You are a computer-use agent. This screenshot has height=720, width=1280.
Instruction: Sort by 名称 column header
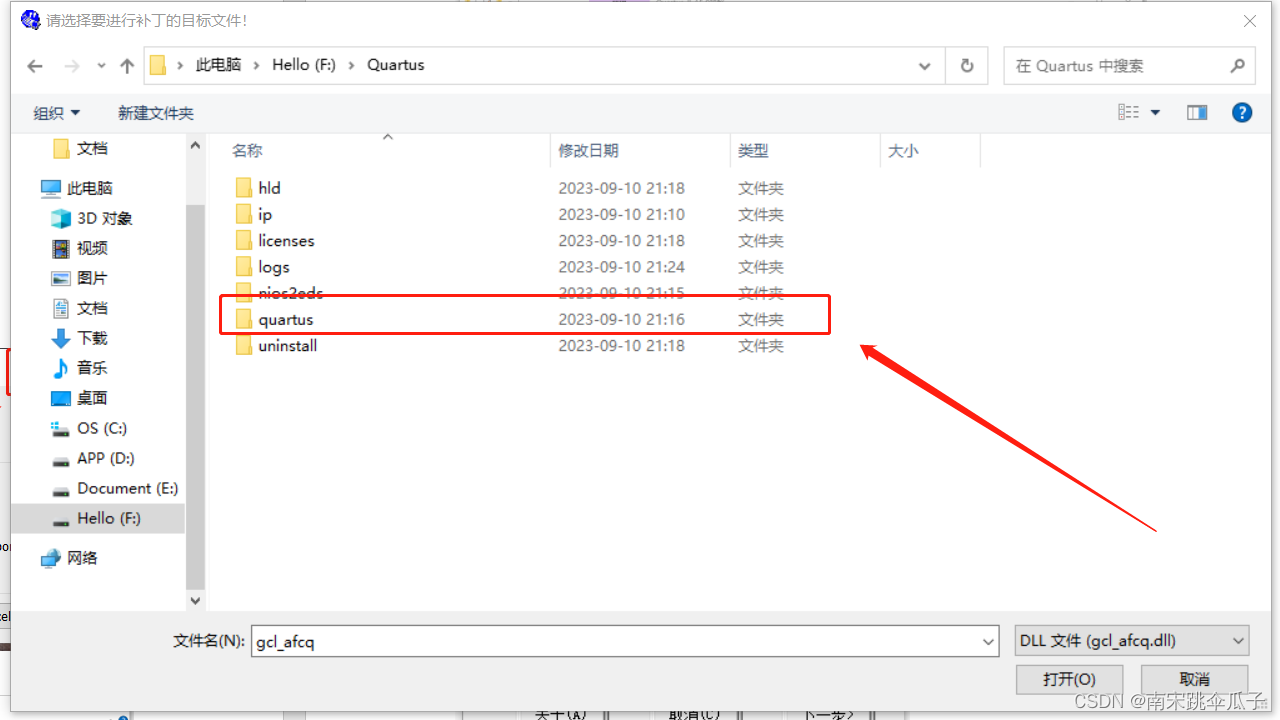pos(247,151)
